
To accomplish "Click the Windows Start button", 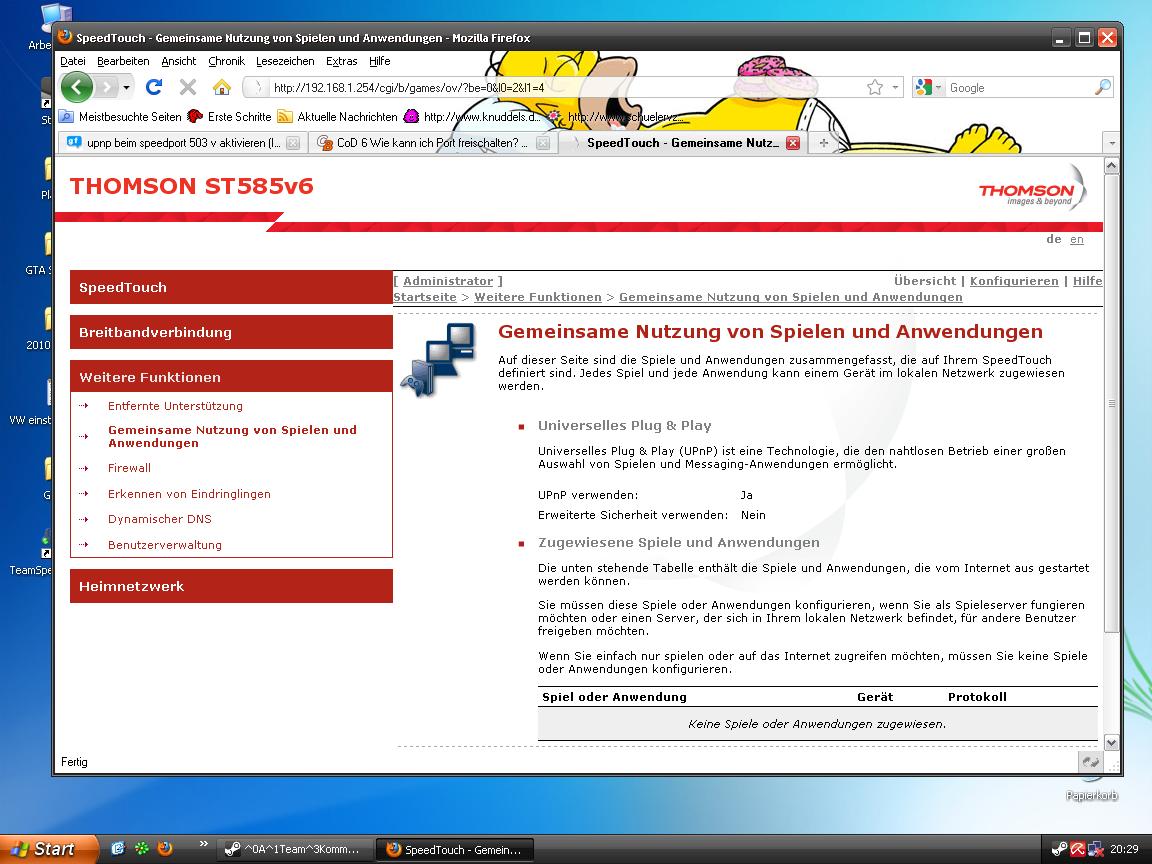I will click(x=48, y=849).
